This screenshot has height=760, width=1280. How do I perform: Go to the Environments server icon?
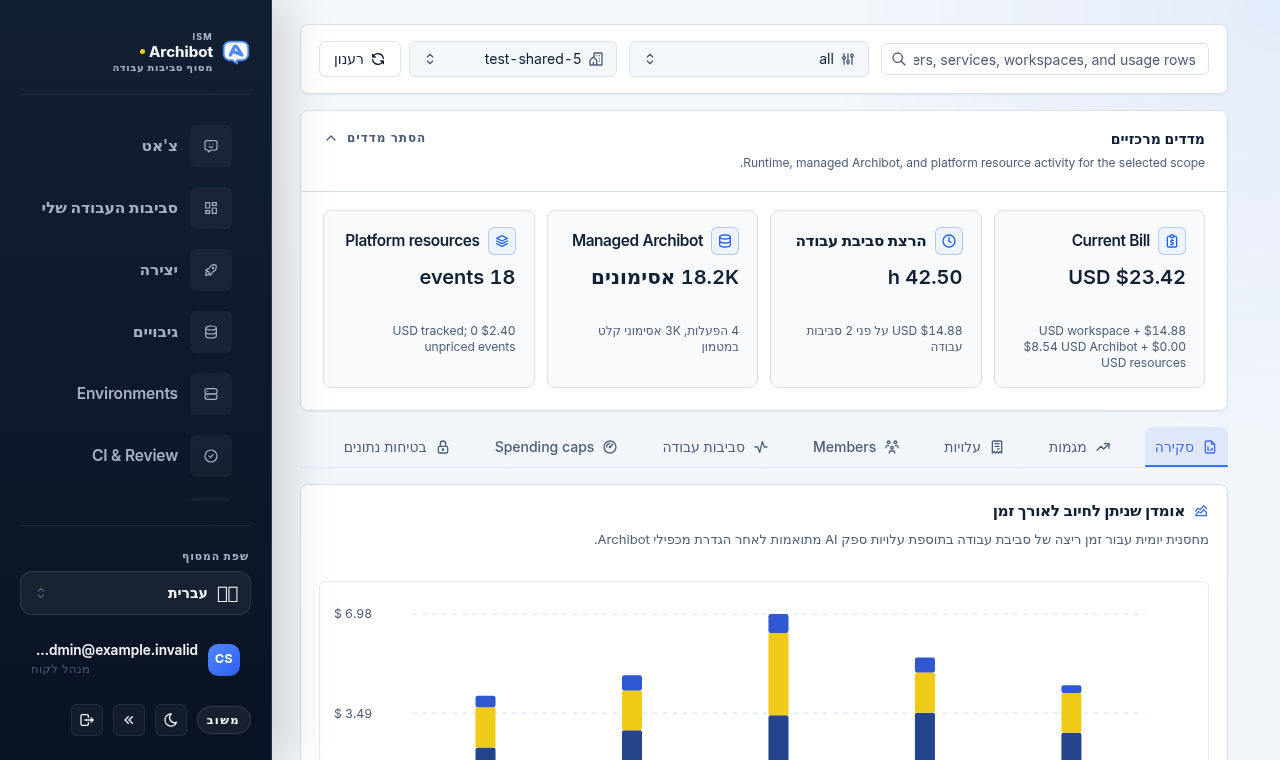[211, 394]
